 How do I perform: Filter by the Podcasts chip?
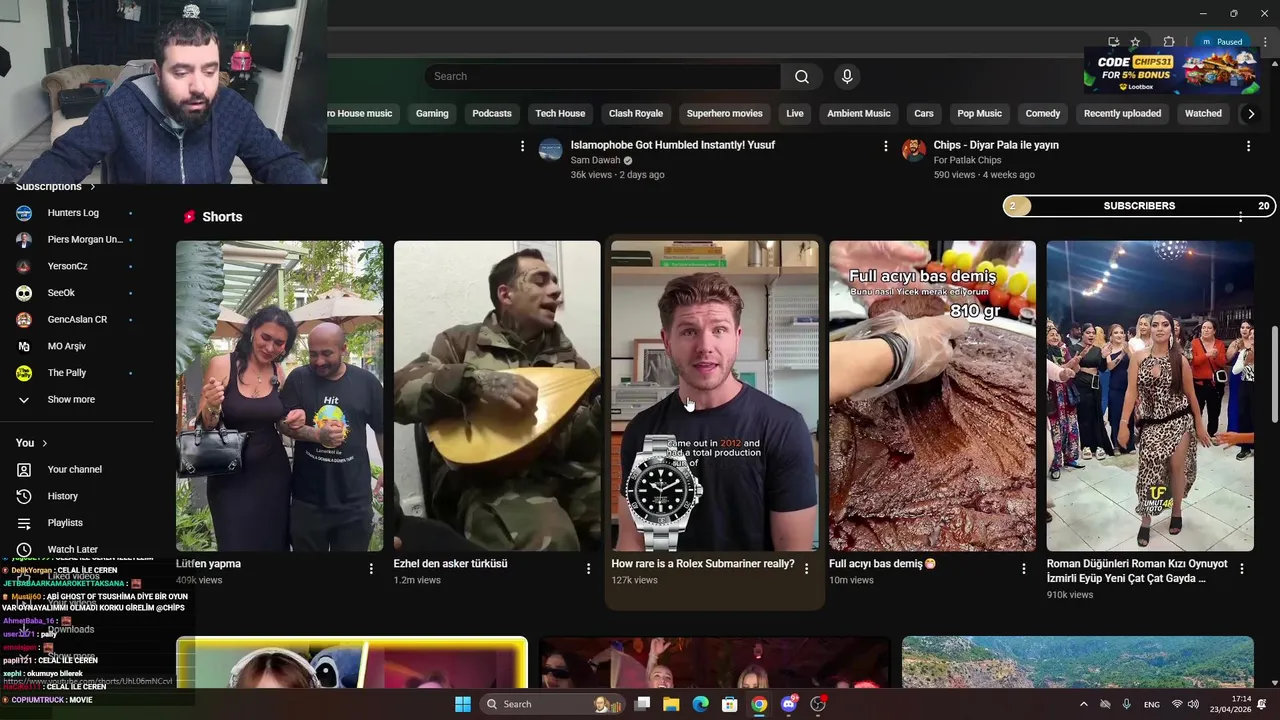pos(492,114)
